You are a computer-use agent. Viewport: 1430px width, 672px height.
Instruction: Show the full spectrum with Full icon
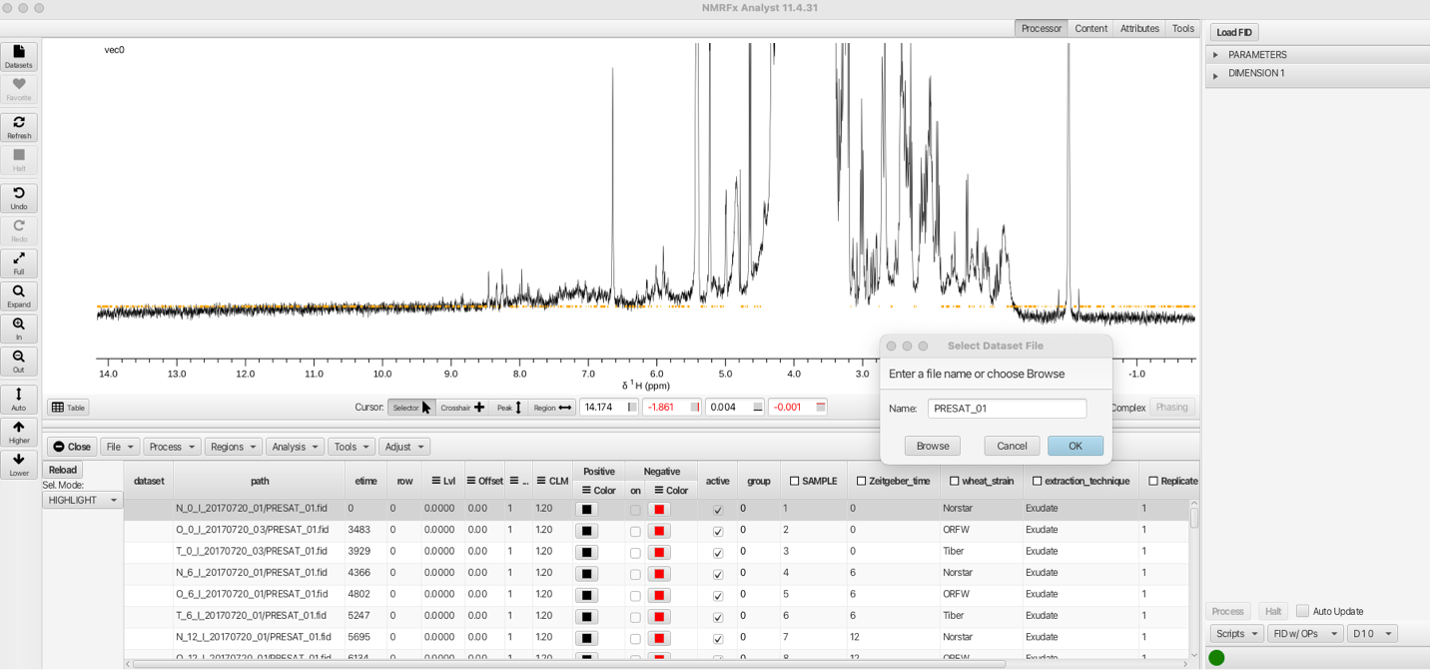click(19, 264)
